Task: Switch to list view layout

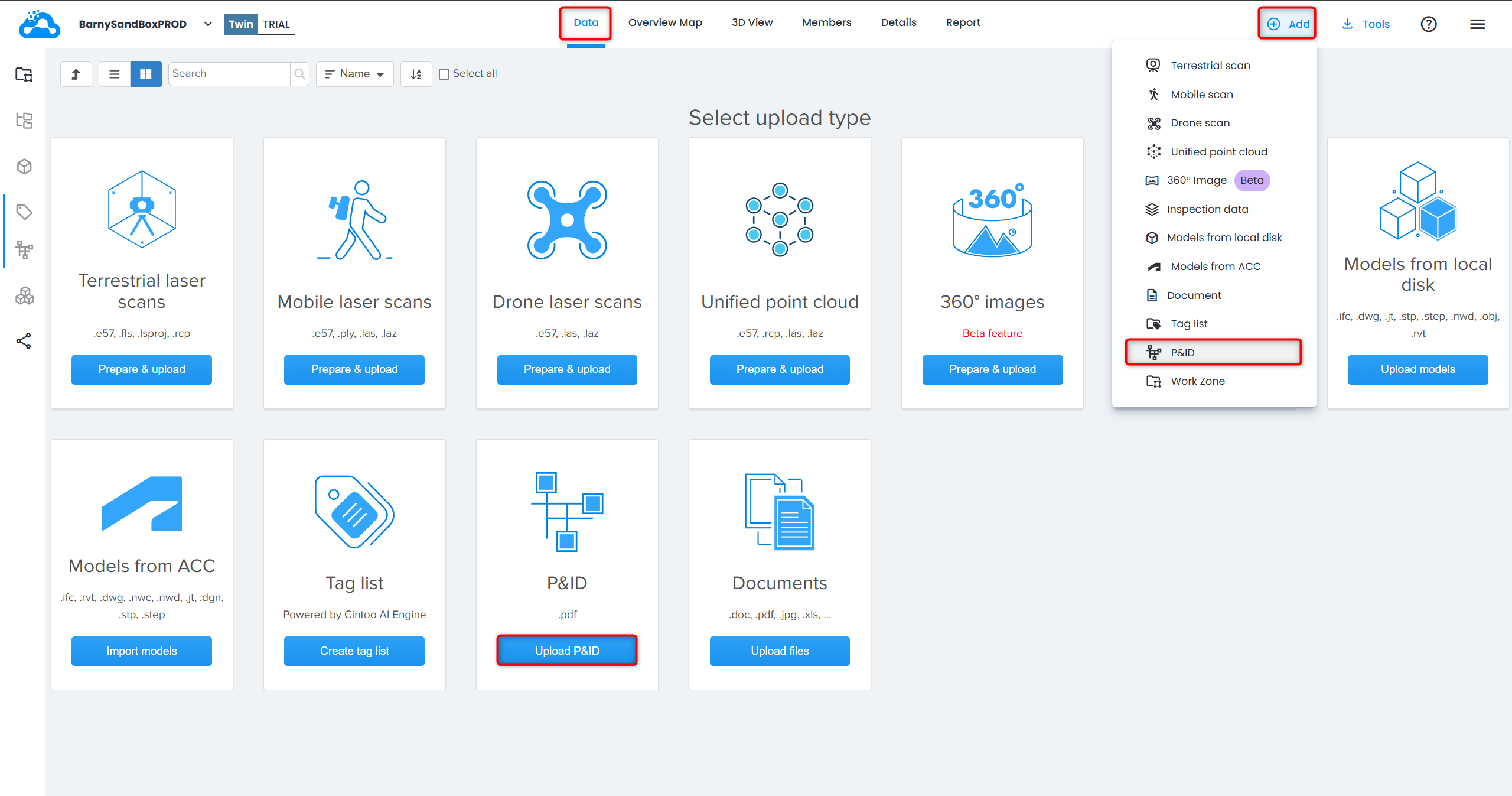Action: [x=115, y=74]
